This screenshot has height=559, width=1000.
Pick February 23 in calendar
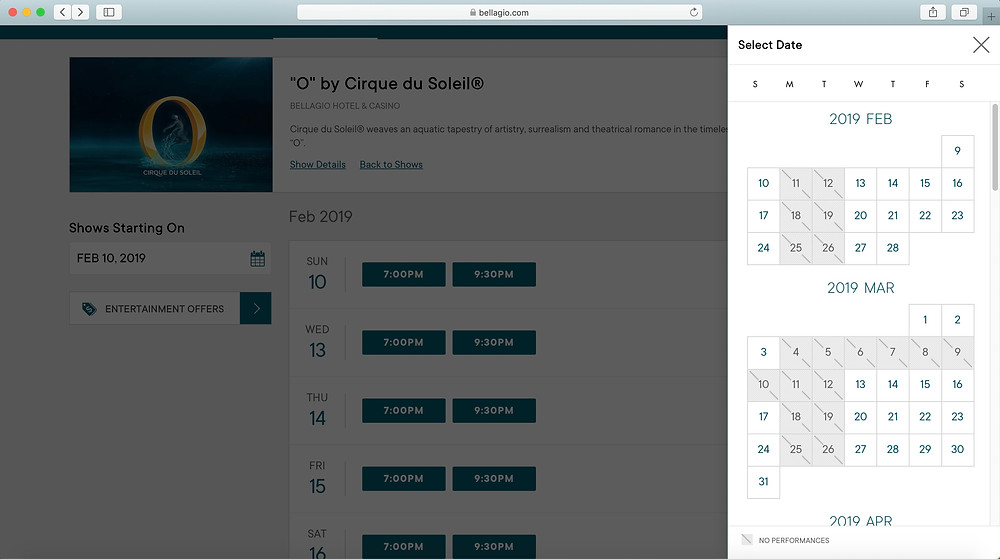coord(957,215)
